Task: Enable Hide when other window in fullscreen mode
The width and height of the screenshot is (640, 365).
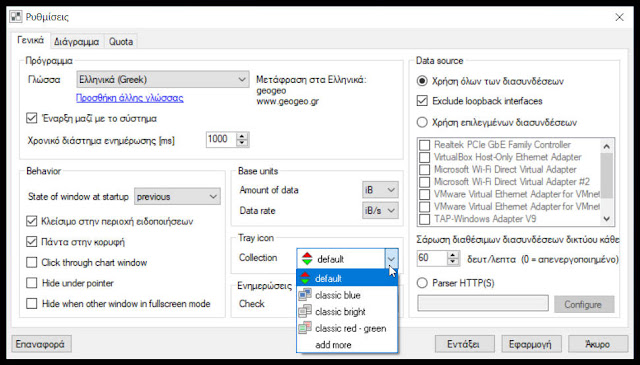Action: 31,303
